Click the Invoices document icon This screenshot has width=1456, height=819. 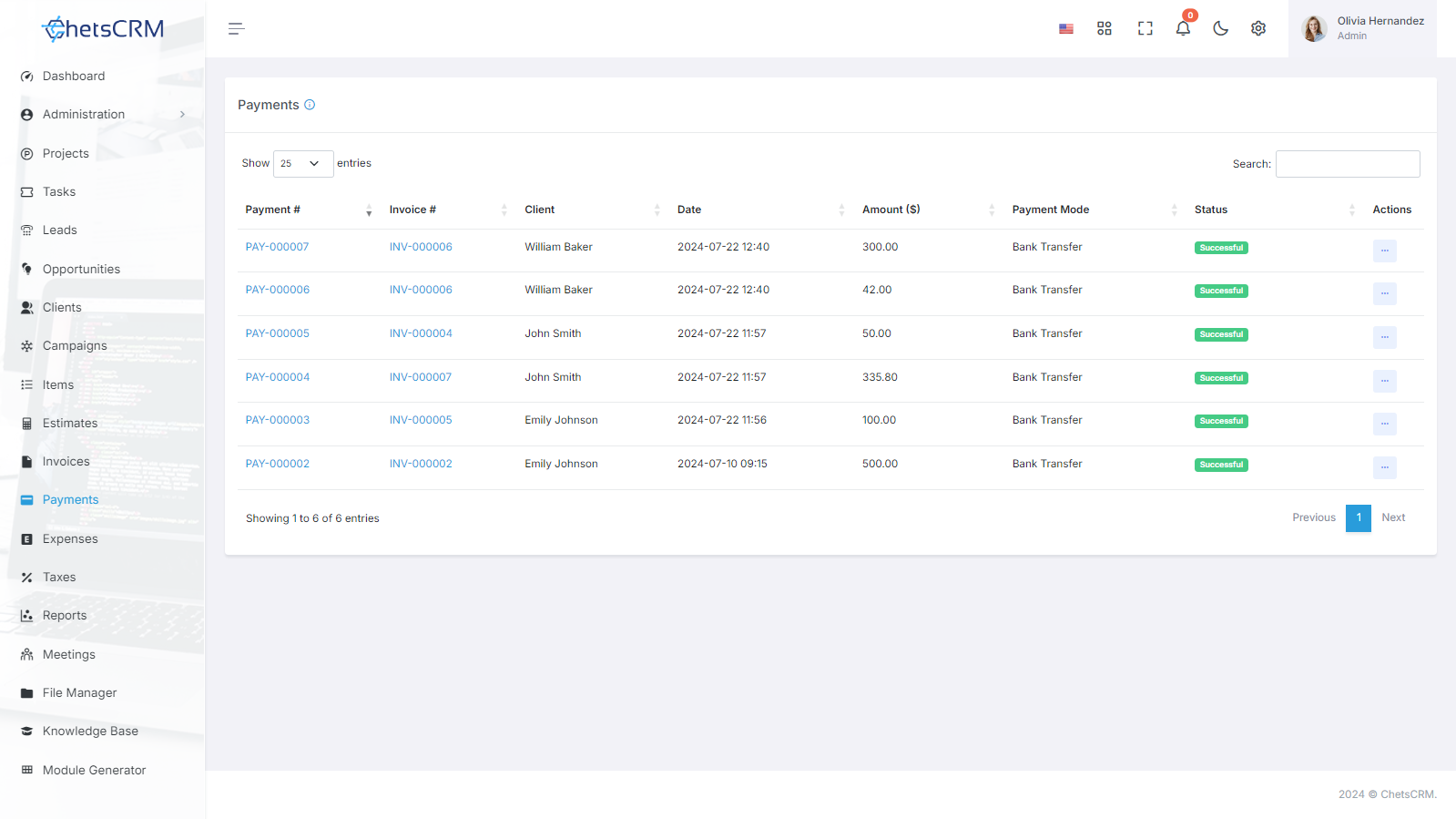26,462
